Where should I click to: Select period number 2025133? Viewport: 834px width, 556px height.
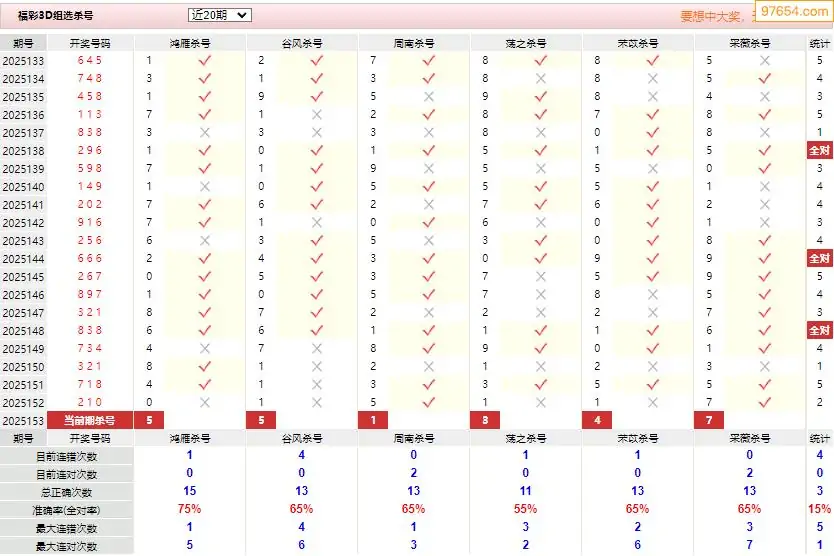pos(23,61)
